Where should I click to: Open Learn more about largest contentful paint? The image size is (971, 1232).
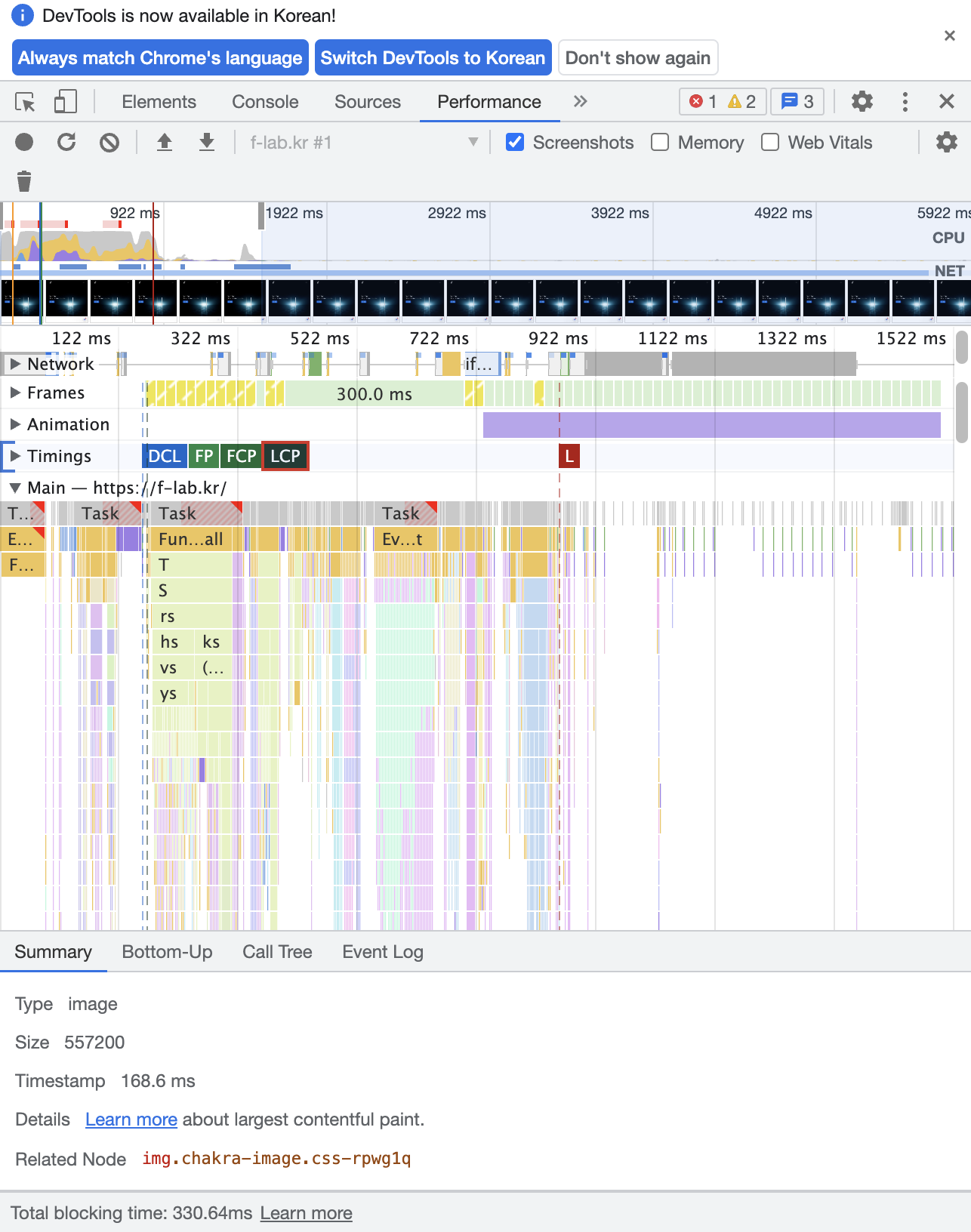(x=131, y=1120)
